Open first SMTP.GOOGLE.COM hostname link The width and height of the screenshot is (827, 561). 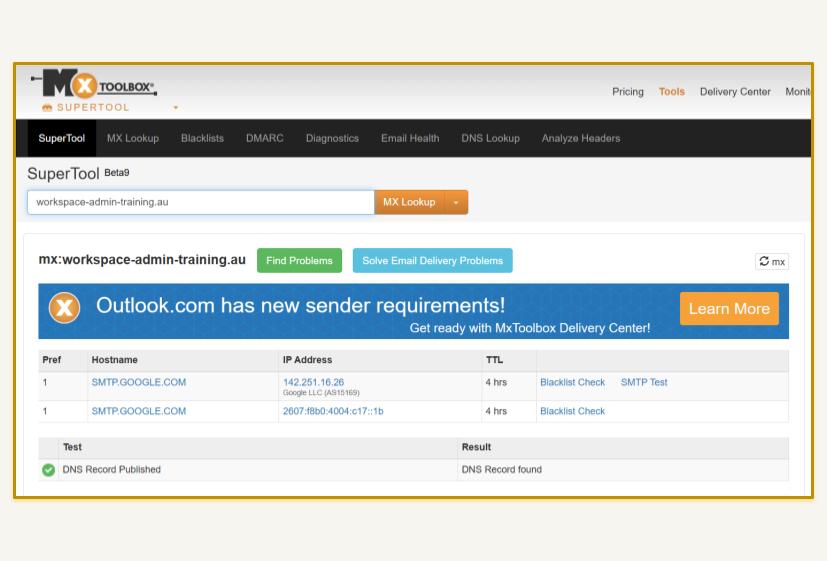(x=139, y=382)
